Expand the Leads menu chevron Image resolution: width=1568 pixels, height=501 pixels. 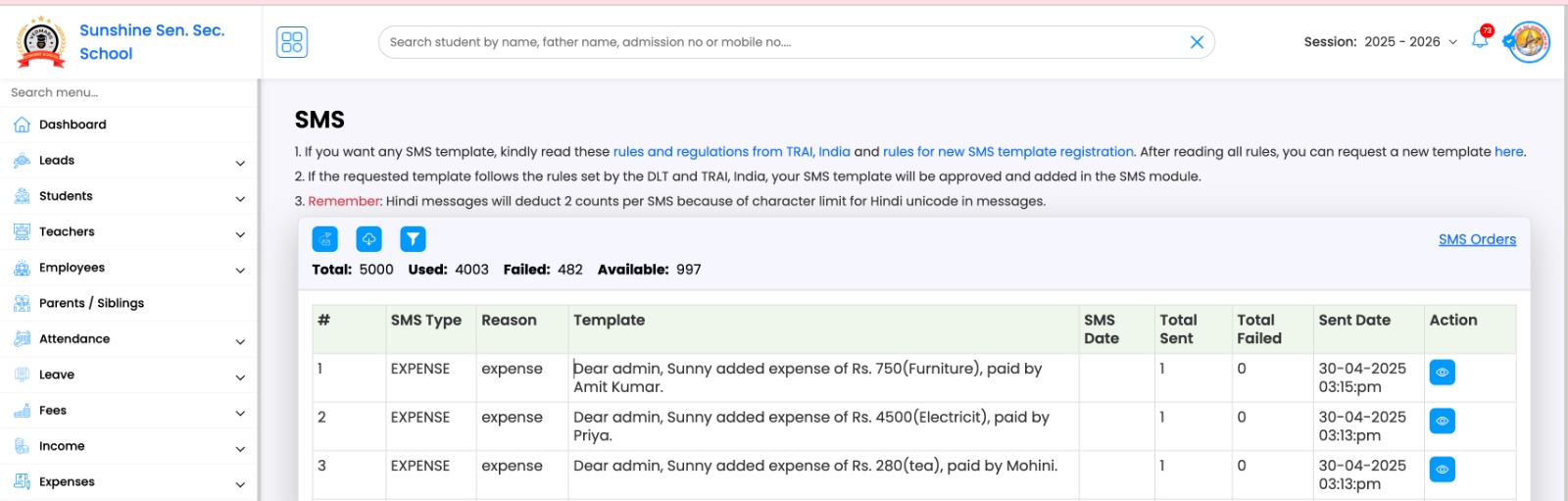tap(240, 163)
